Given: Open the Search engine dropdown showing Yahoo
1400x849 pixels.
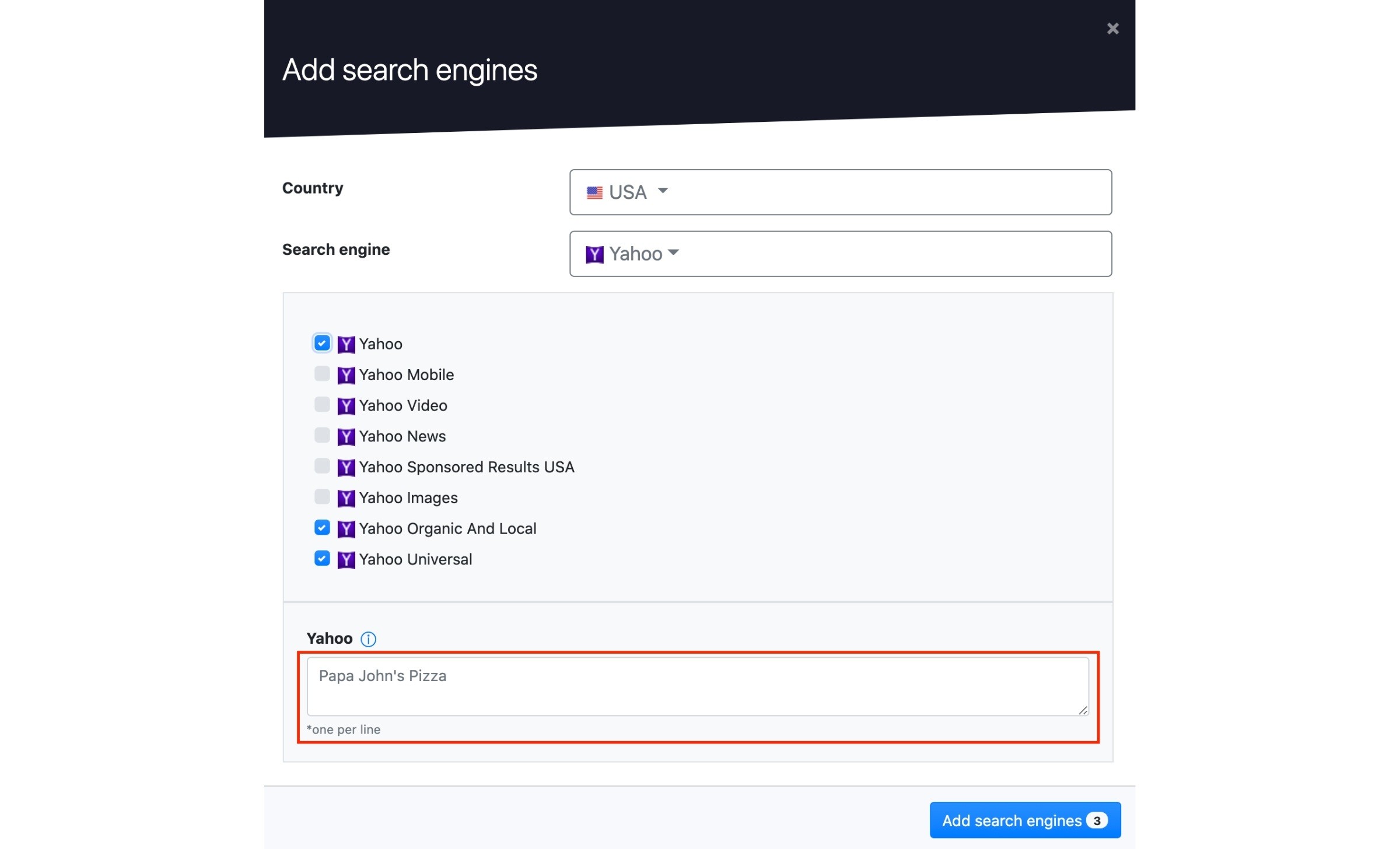Looking at the screenshot, I should (x=840, y=254).
